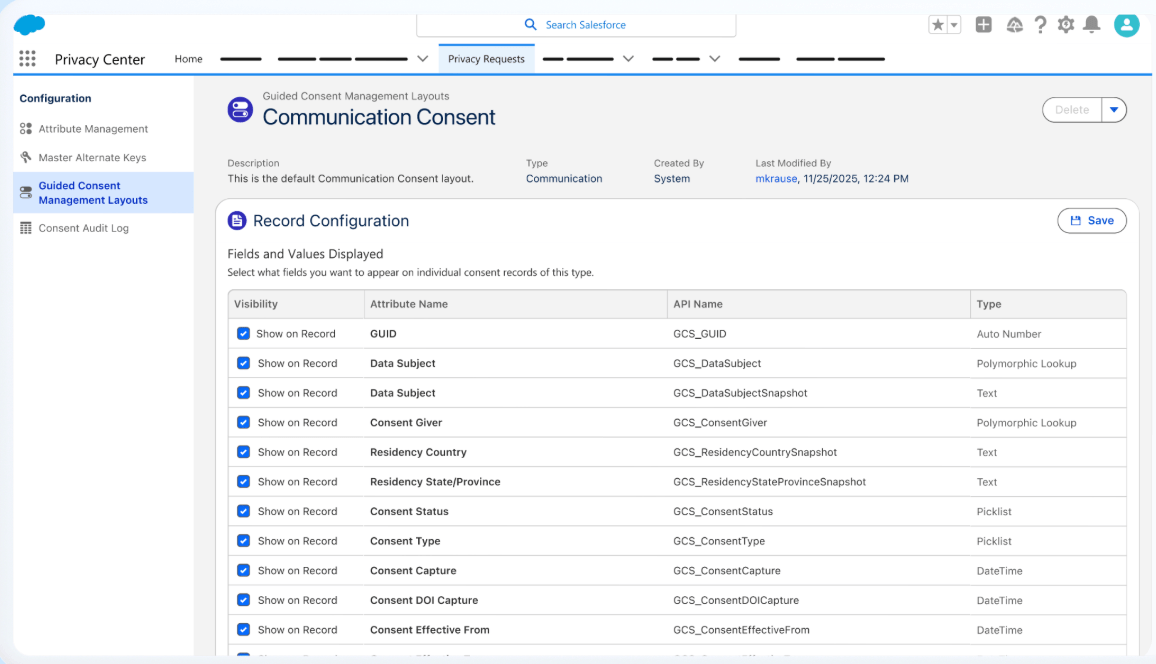Click the Delete button
The image size is (1156, 664).
click(1072, 110)
